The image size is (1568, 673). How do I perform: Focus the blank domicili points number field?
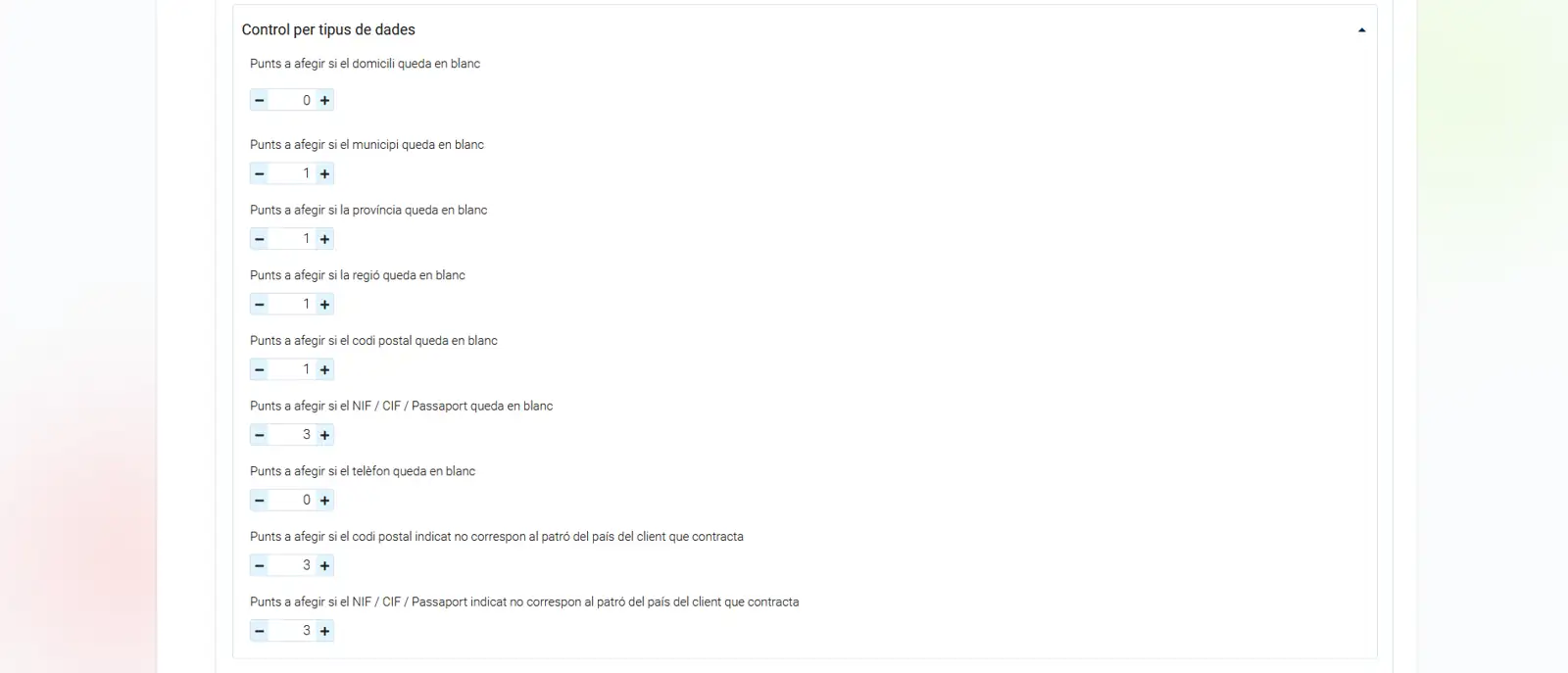click(x=292, y=100)
